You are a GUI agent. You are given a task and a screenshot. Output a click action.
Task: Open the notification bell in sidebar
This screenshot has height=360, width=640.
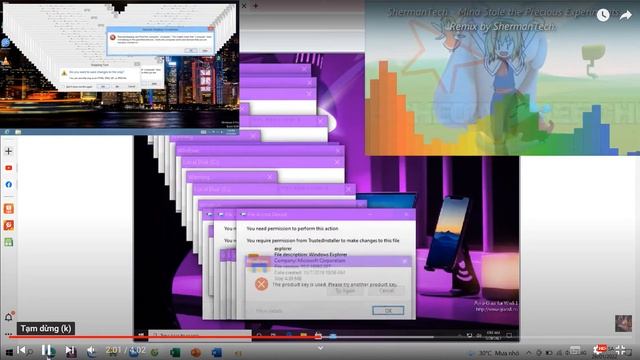(9, 317)
